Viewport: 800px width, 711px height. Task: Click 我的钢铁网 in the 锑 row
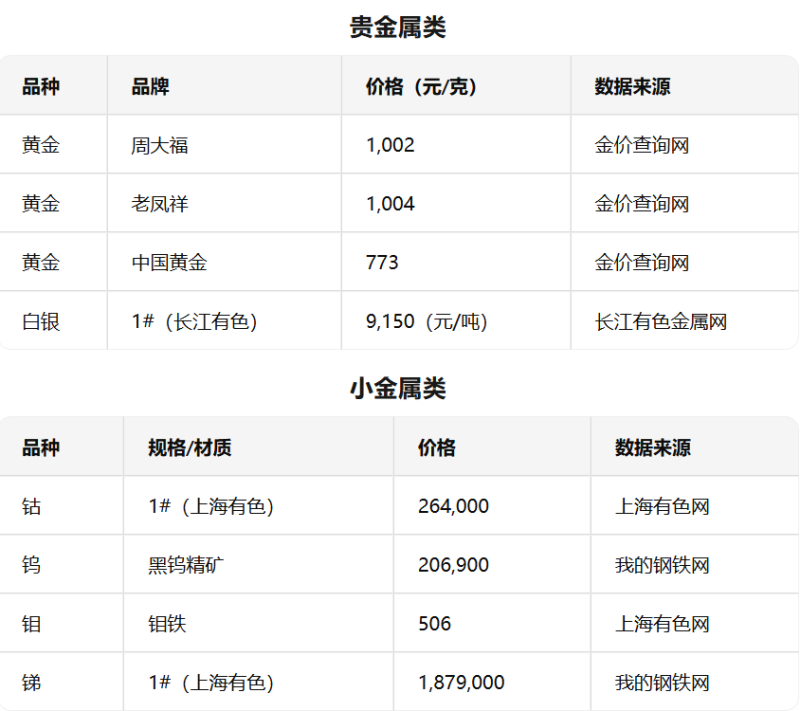click(x=662, y=682)
